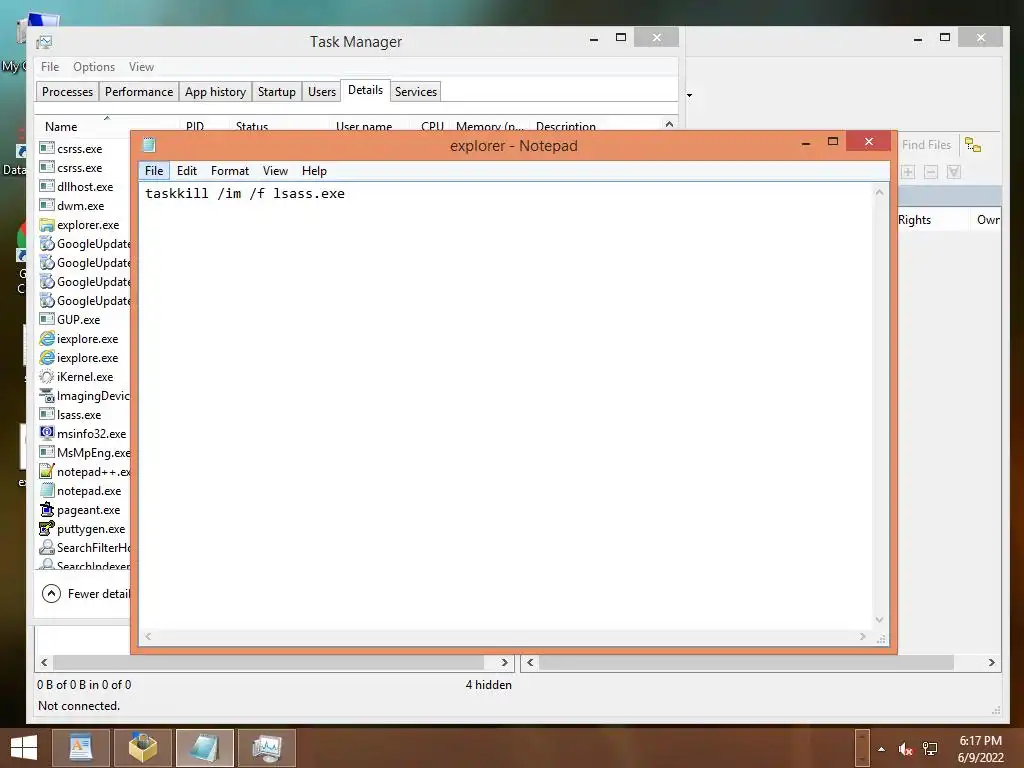Viewport: 1024px width, 768px height.
Task: Sort processes by the Name column header
Action: pos(61,126)
